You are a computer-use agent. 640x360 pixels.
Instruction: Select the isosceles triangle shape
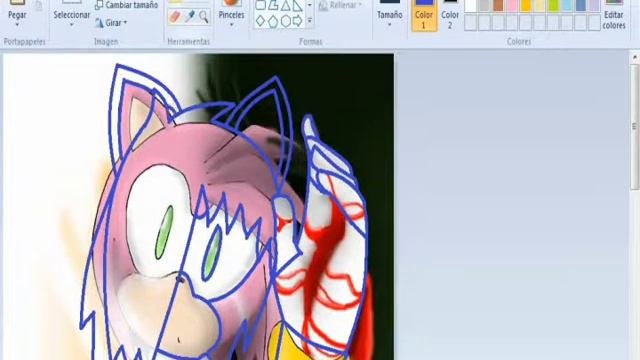click(286, 5)
